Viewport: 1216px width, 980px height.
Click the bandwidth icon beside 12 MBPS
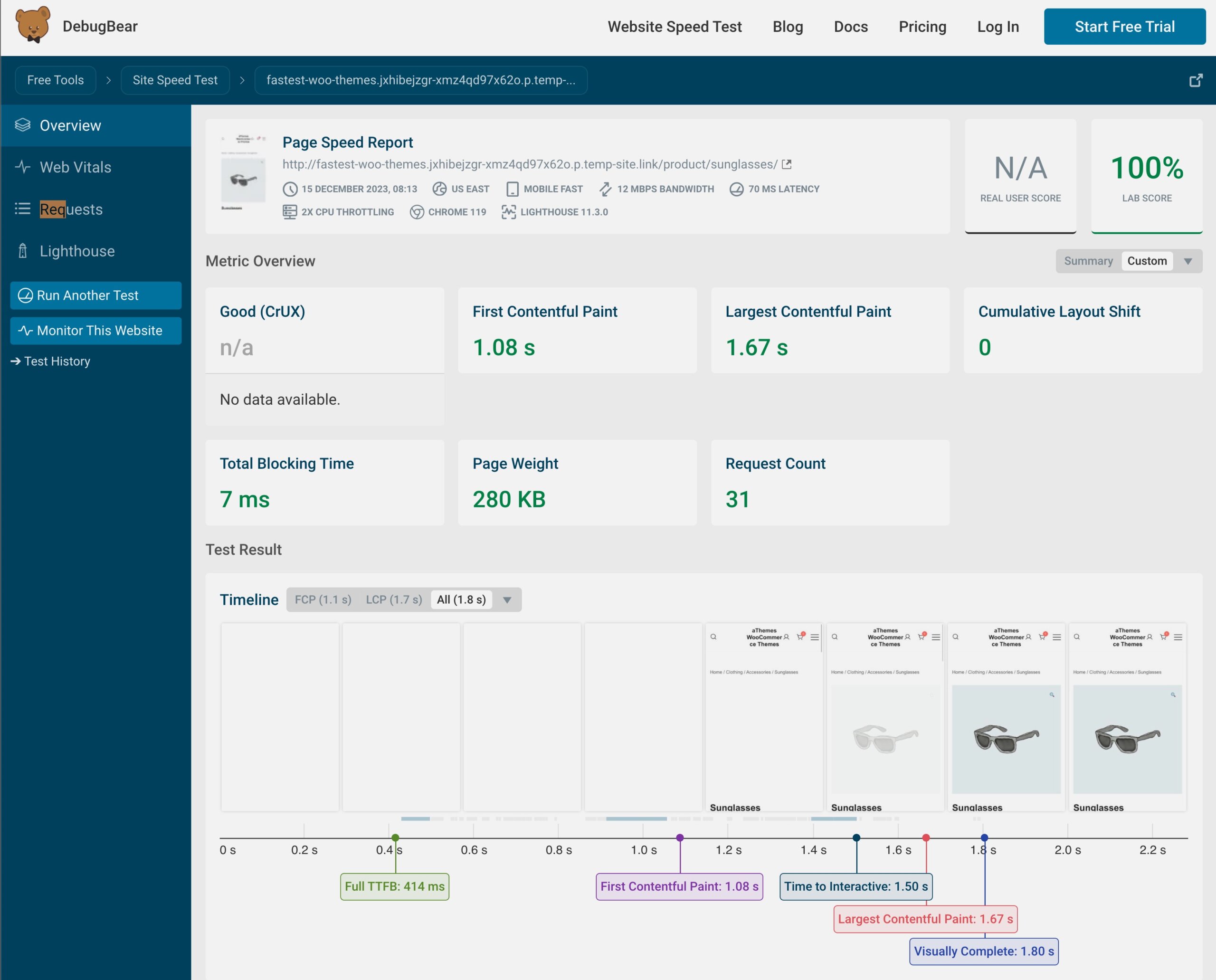tap(605, 189)
